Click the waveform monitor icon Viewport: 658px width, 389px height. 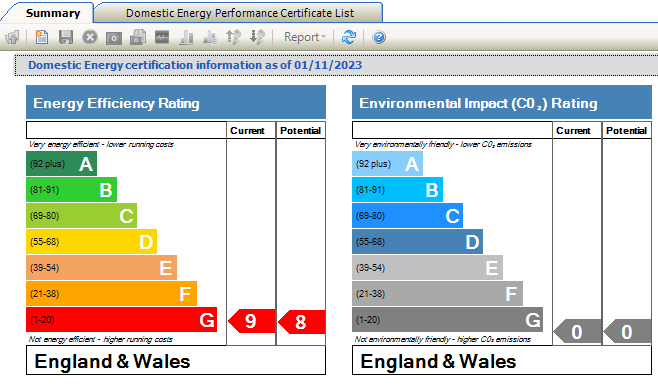pos(162,37)
